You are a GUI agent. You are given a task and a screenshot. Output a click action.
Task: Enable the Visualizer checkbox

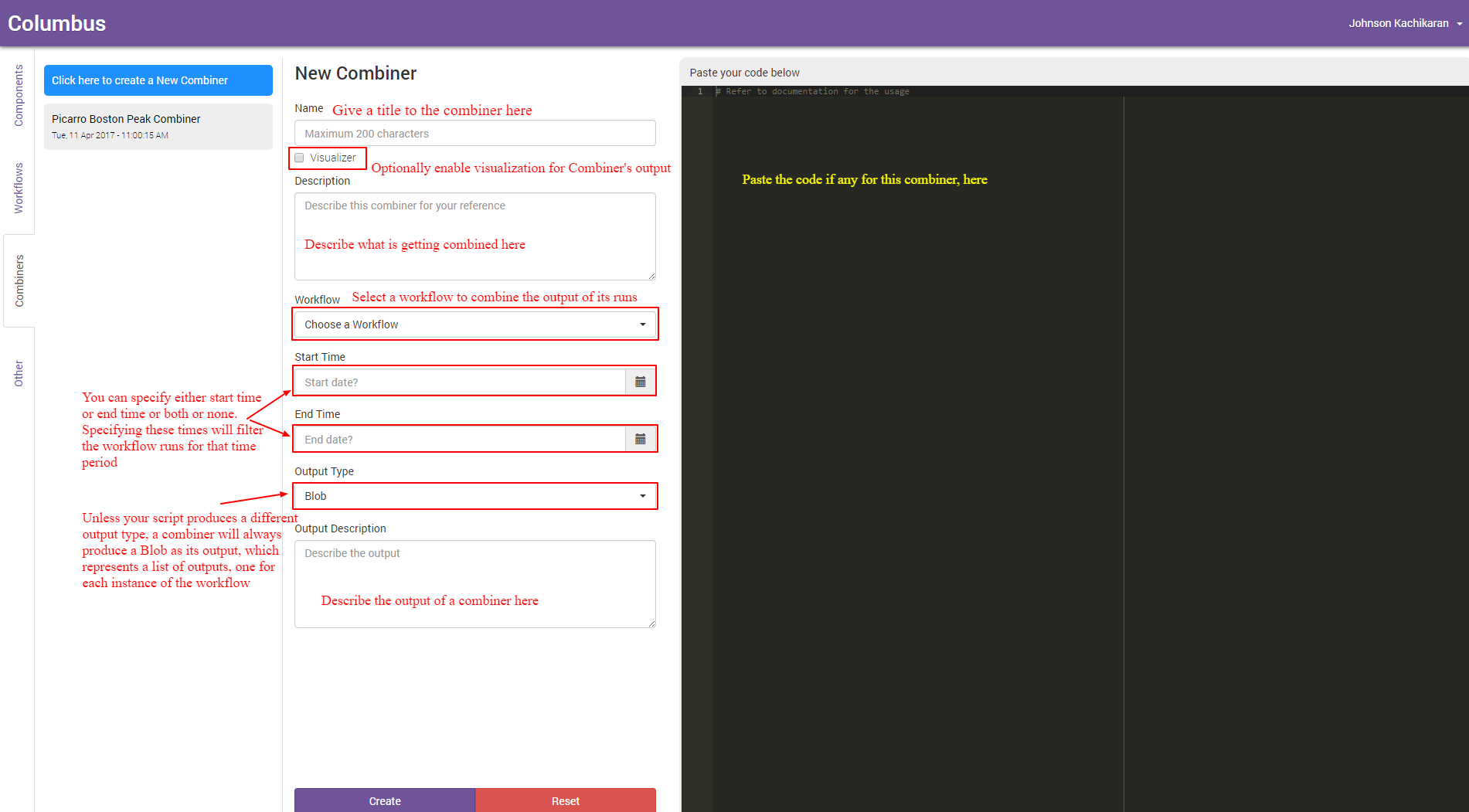[300, 158]
